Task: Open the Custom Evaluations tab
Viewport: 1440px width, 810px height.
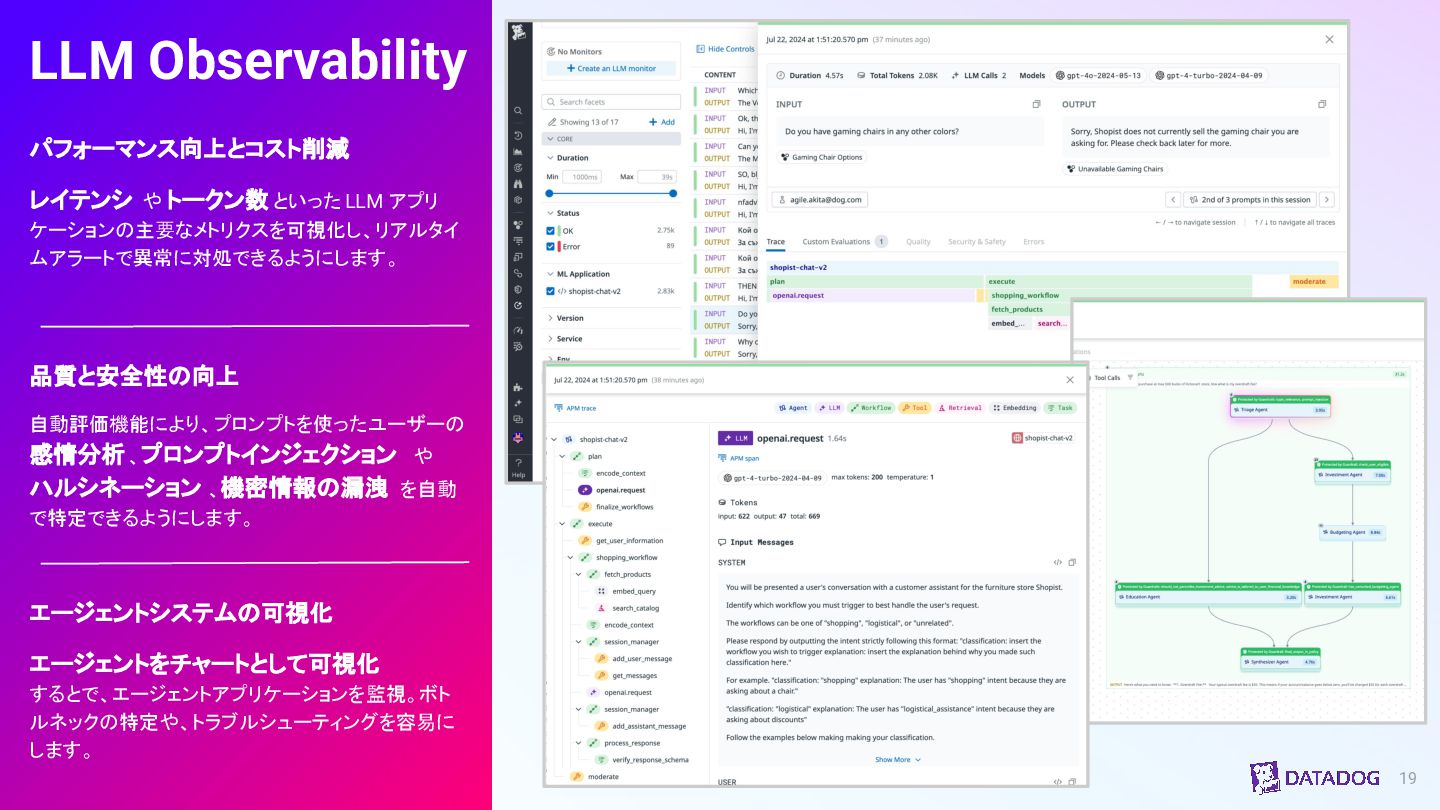Action: click(845, 241)
